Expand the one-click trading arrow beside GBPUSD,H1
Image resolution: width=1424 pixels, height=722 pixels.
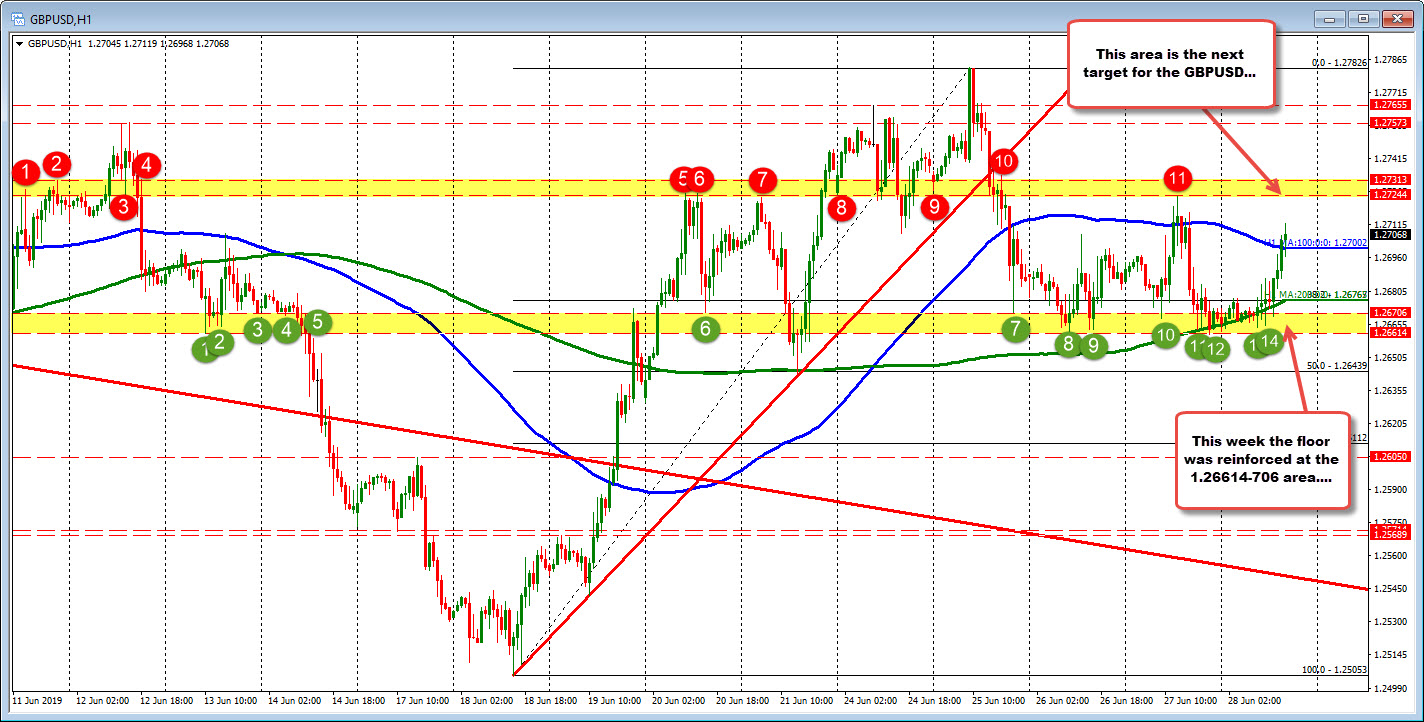tap(19, 44)
